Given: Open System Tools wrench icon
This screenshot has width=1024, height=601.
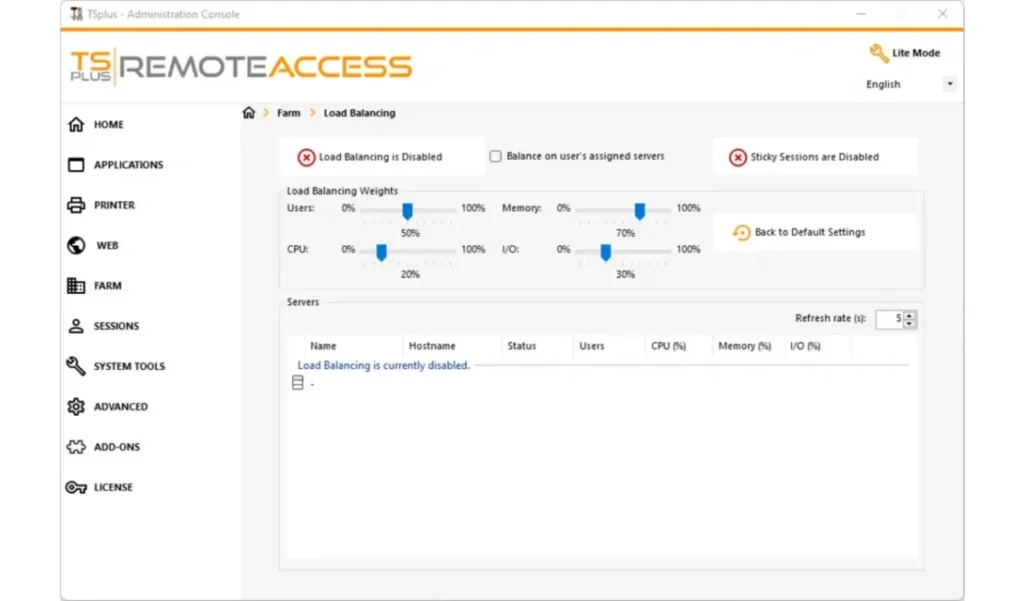Looking at the screenshot, I should pyautogui.click(x=76, y=366).
